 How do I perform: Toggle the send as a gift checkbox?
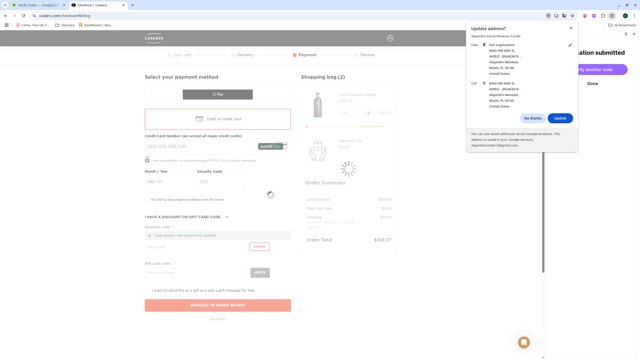click(x=147, y=290)
